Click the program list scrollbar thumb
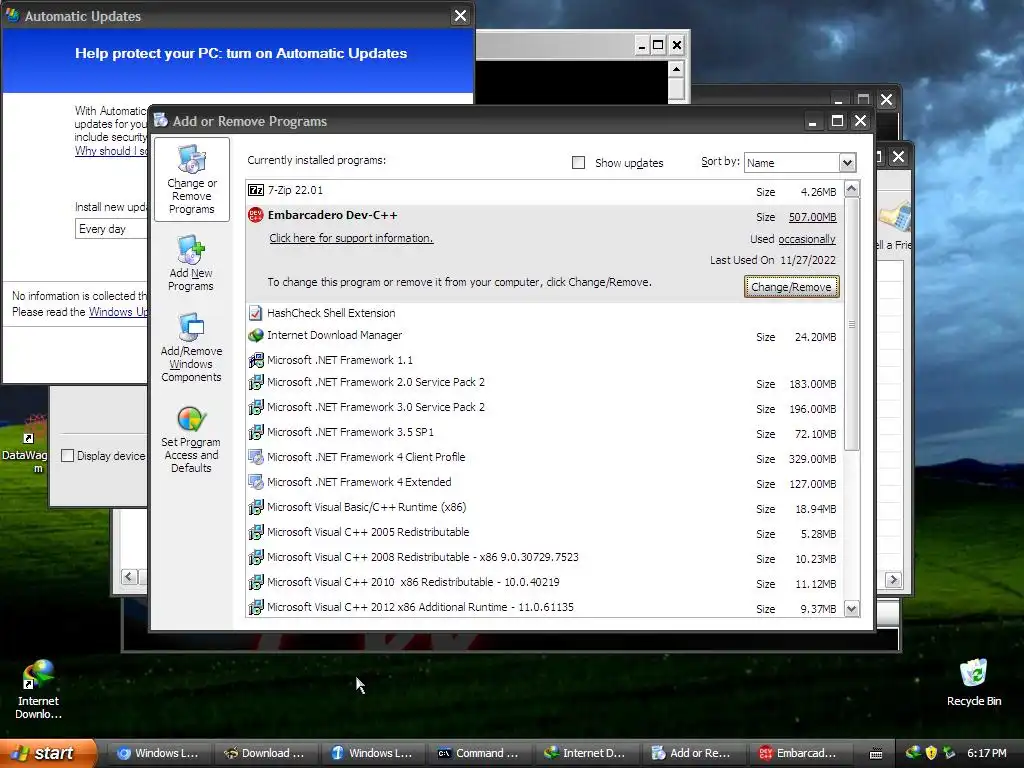1024x768 pixels. pyautogui.click(x=852, y=324)
